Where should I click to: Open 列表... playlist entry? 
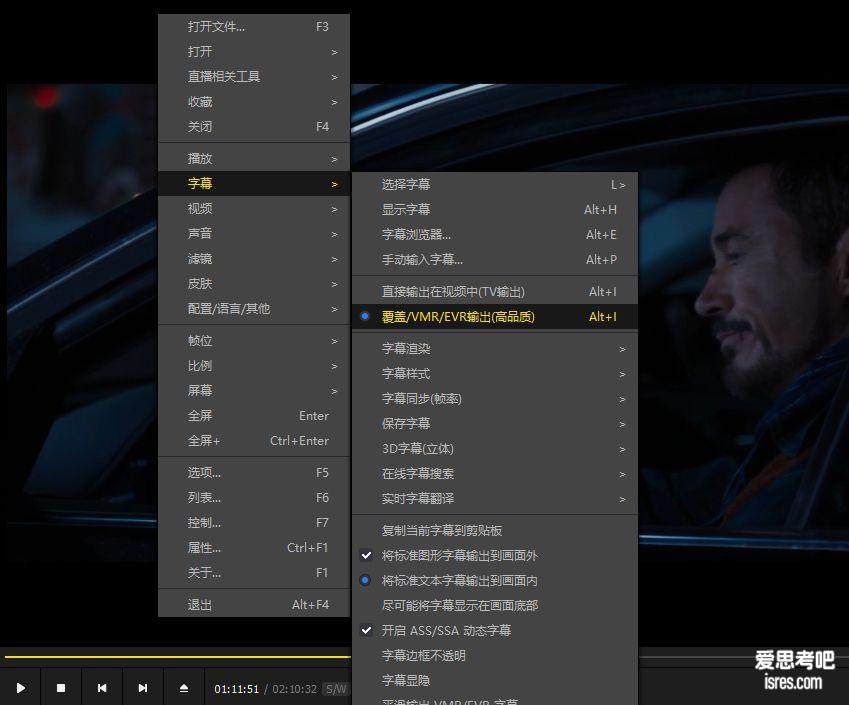[253, 498]
